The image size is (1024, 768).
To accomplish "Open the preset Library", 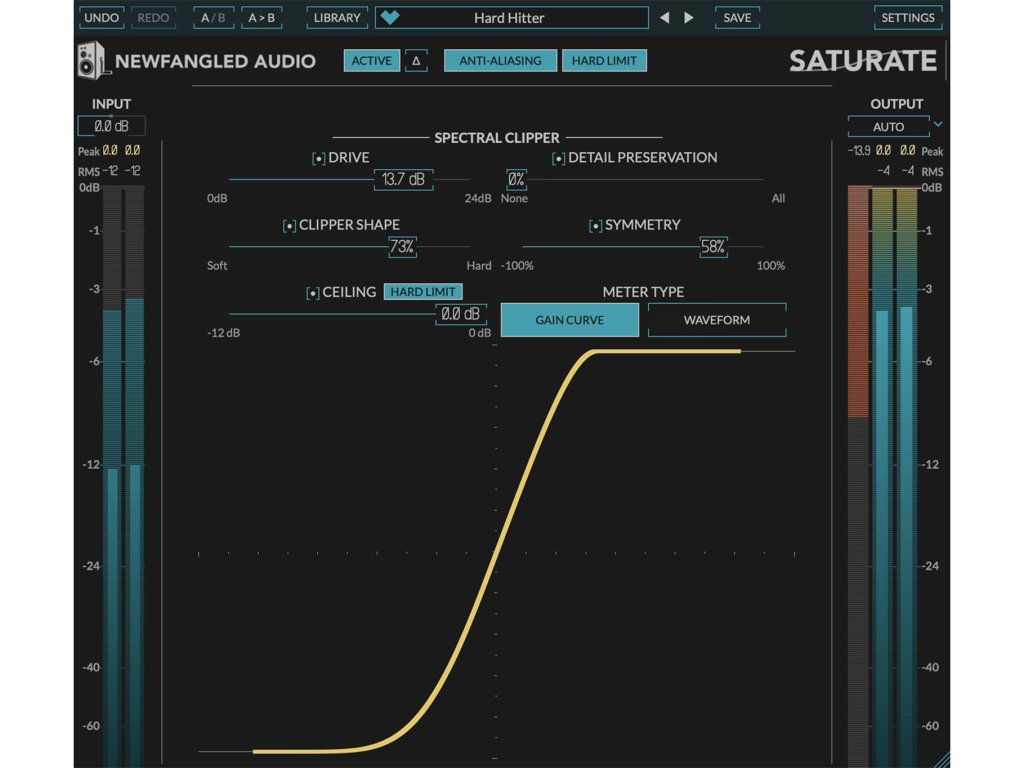I will click(337, 18).
